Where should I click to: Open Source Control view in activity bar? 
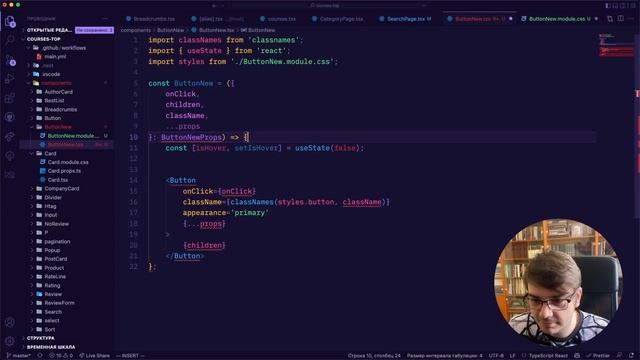[x=10, y=60]
